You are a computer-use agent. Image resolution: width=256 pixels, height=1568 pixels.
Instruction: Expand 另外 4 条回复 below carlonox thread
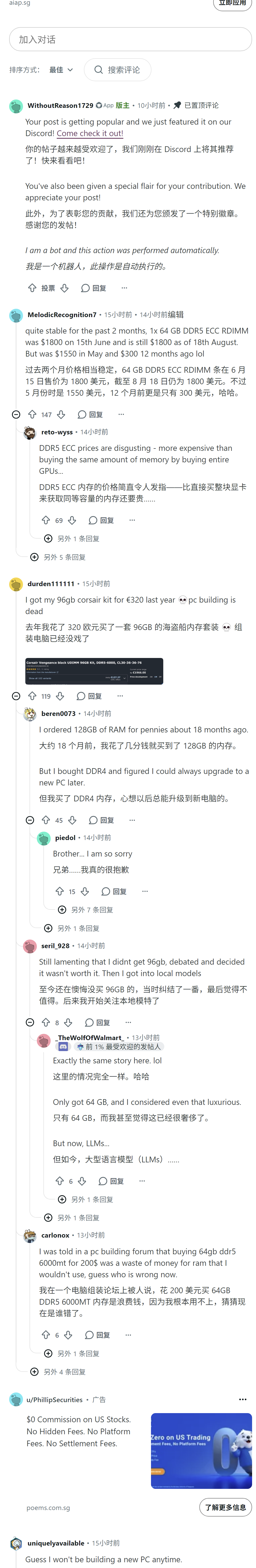(58, 1372)
